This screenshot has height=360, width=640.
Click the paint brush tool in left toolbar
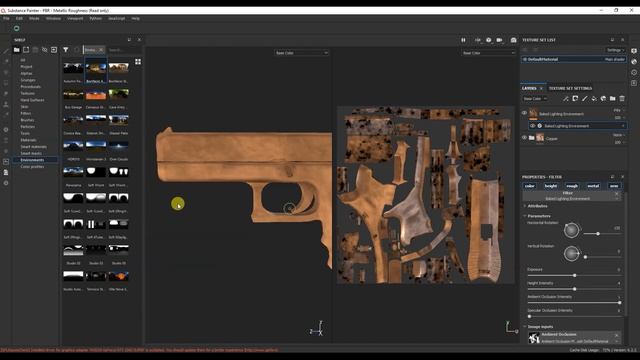[x=6, y=51]
